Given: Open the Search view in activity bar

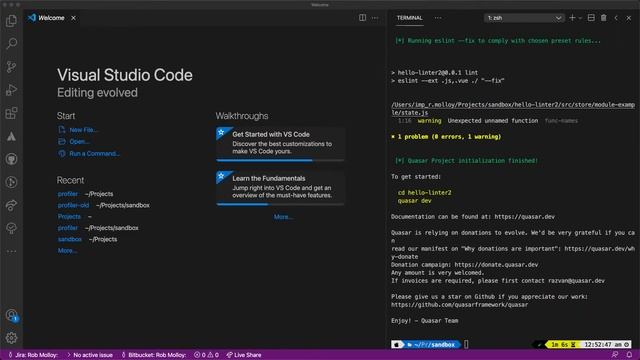Looking at the screenshot, I should click(x=11, y=43).
